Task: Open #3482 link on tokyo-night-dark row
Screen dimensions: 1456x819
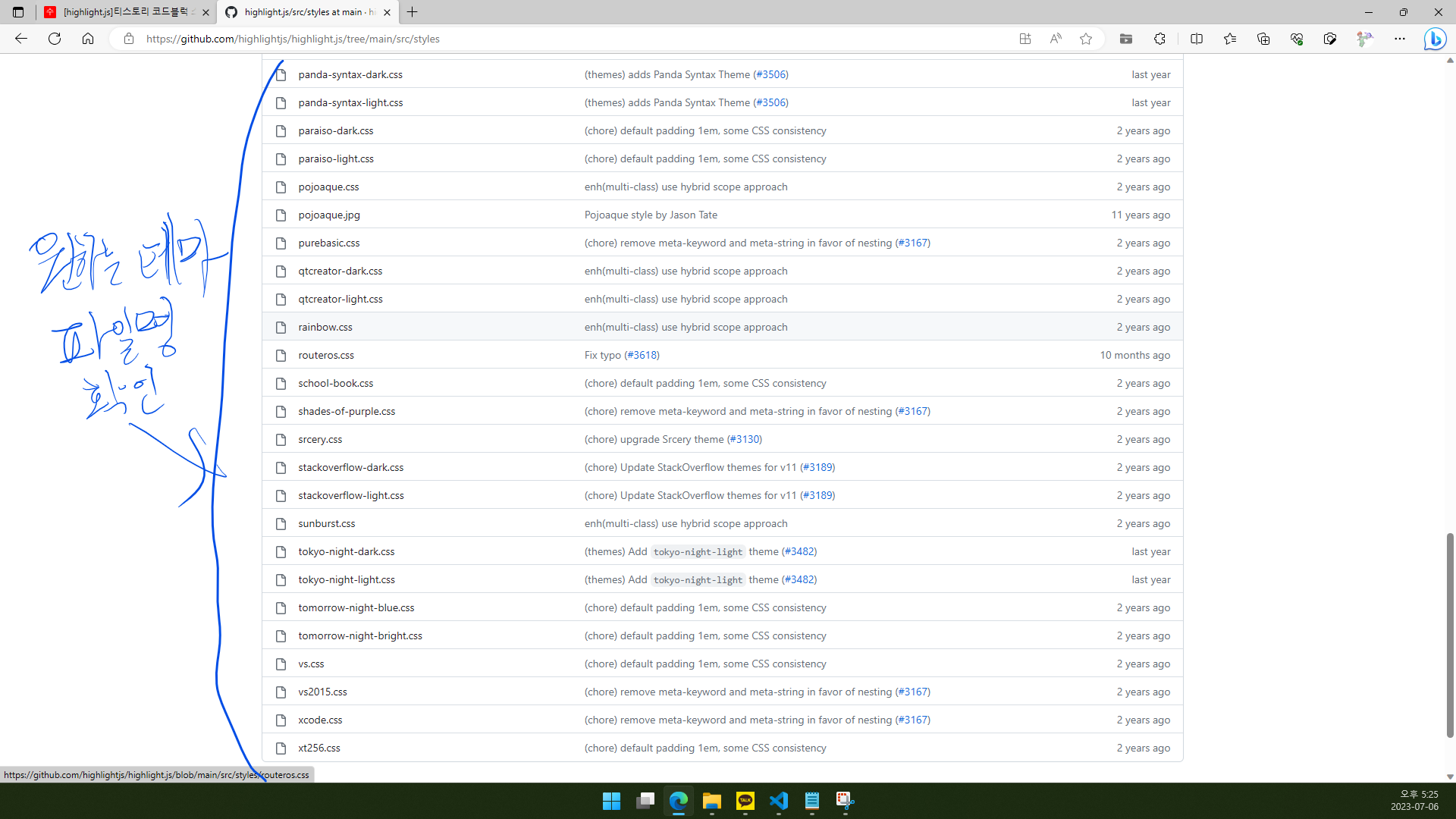Action: (x=799, y=551)
